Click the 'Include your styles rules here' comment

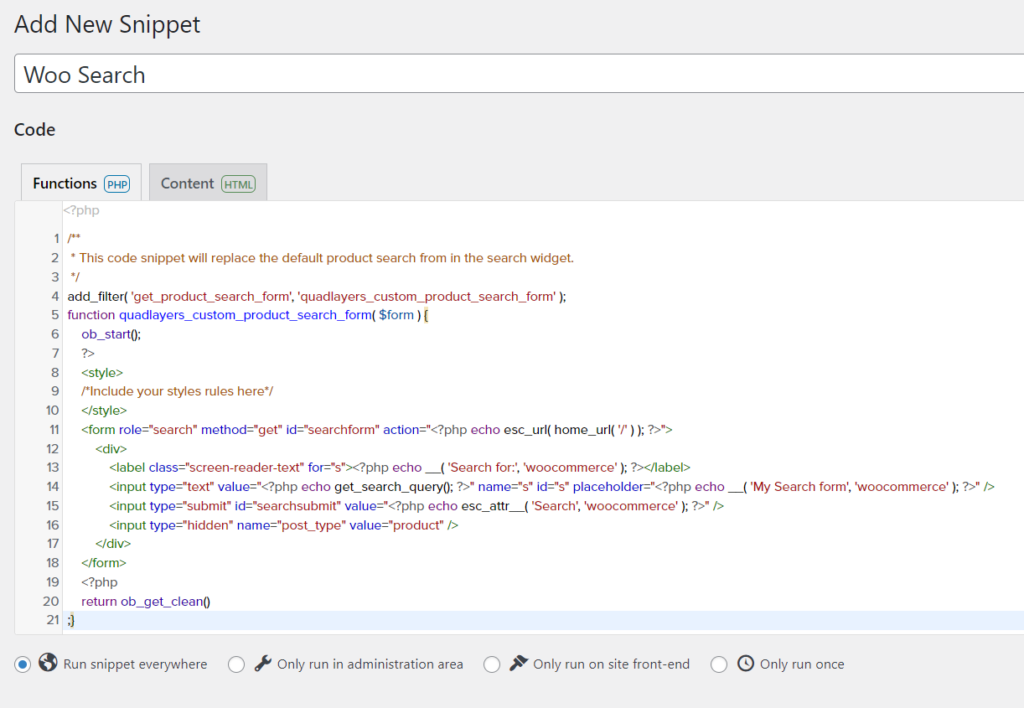[177, 391]
